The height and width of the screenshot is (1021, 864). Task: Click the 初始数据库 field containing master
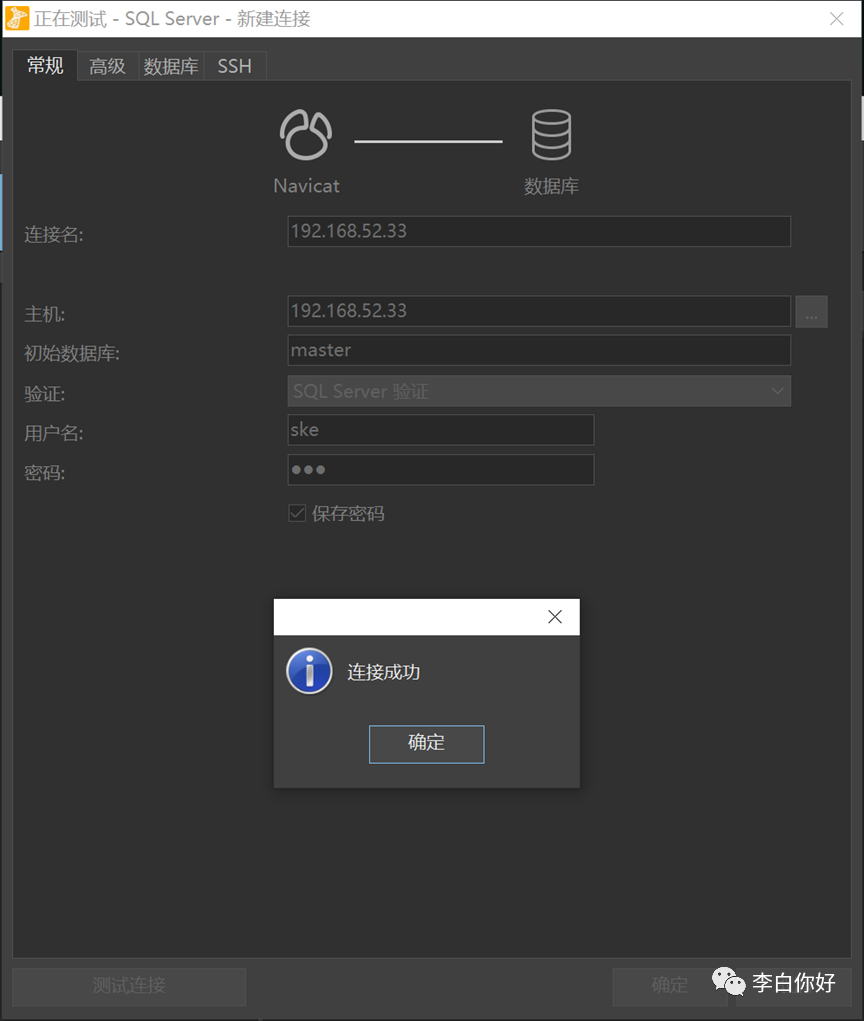pos(539,350)
